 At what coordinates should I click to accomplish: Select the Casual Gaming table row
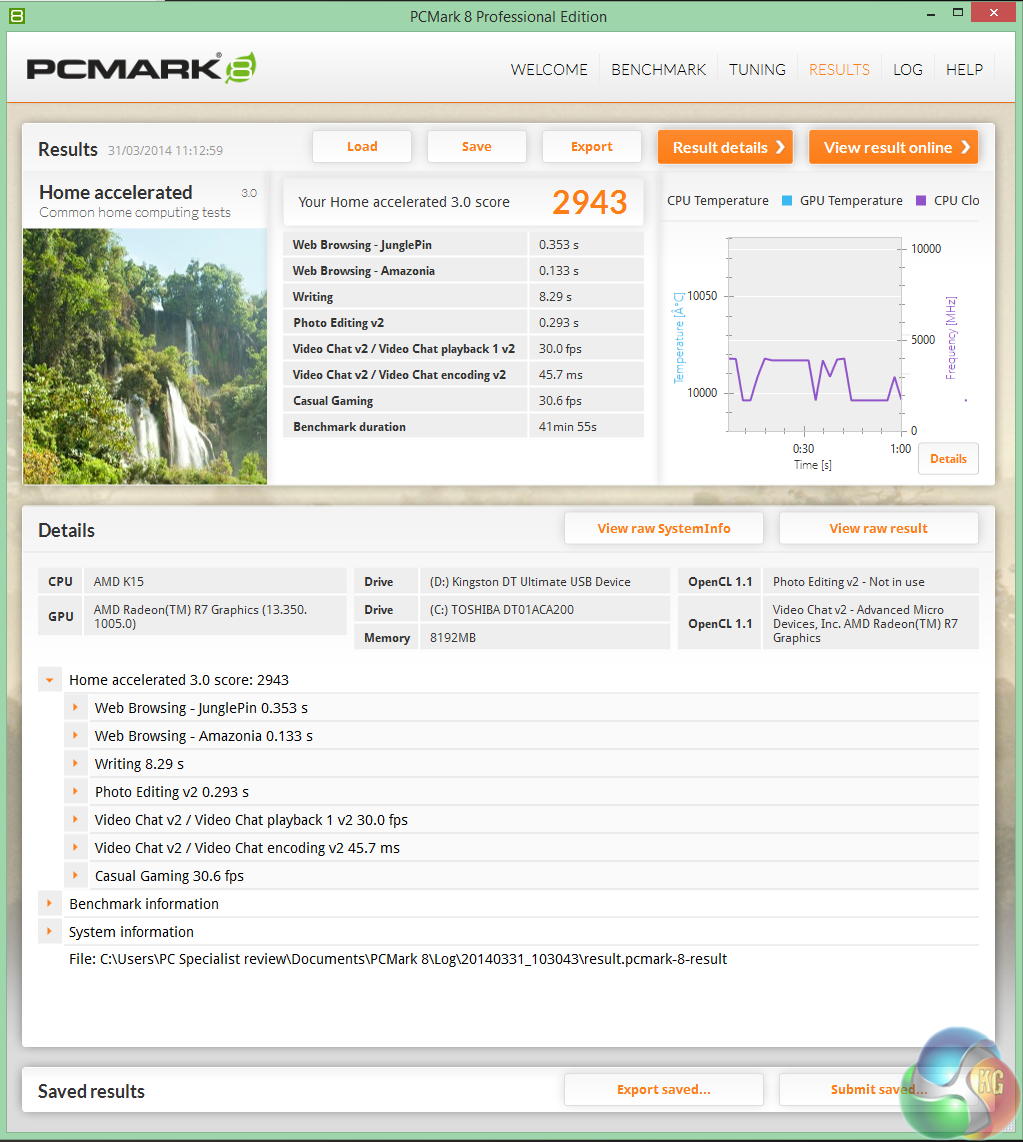463,401
